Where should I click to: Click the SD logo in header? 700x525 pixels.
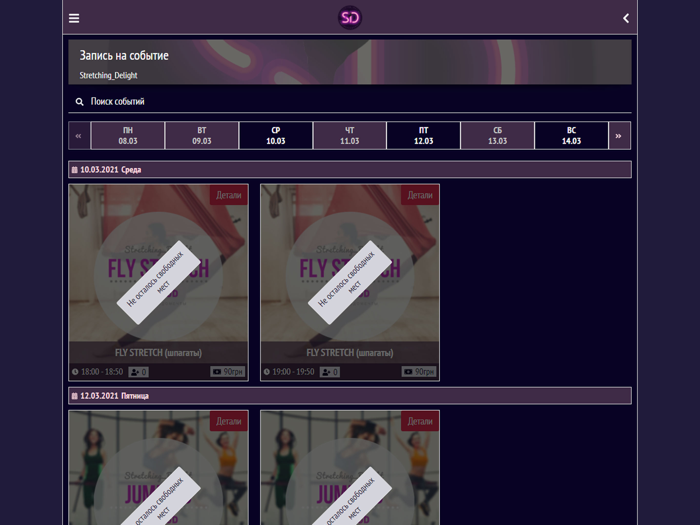tap(350, 18)
